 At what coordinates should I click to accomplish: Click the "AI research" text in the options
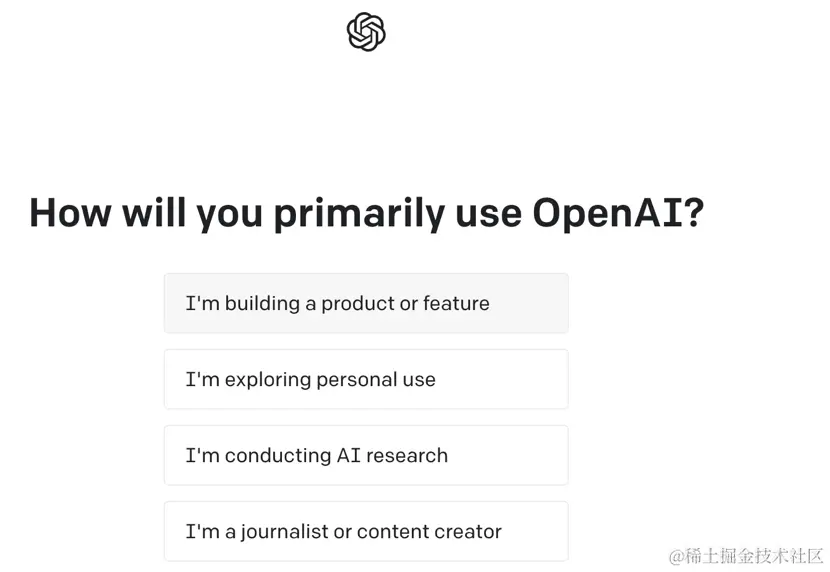click(x=392, y=456)
